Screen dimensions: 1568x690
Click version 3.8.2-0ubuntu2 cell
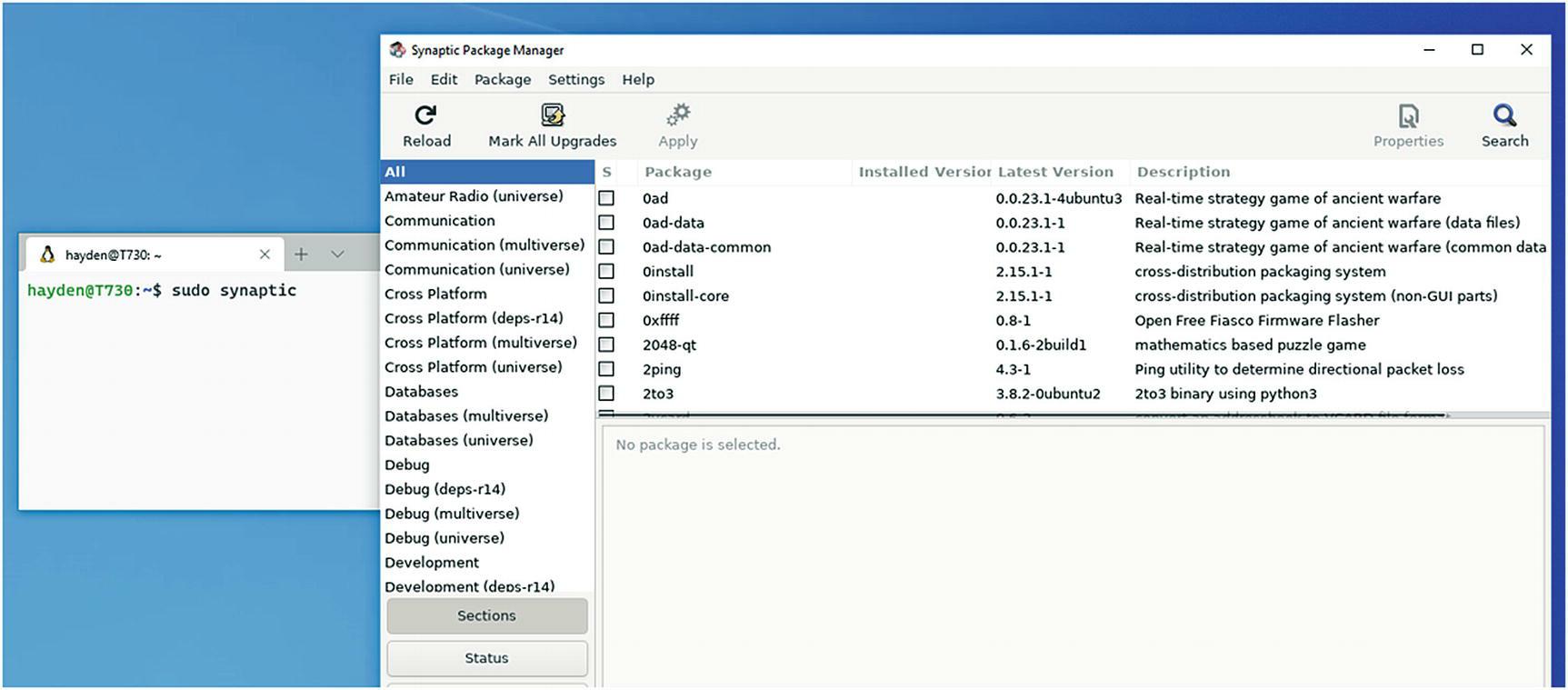[x=1048, y=394]
